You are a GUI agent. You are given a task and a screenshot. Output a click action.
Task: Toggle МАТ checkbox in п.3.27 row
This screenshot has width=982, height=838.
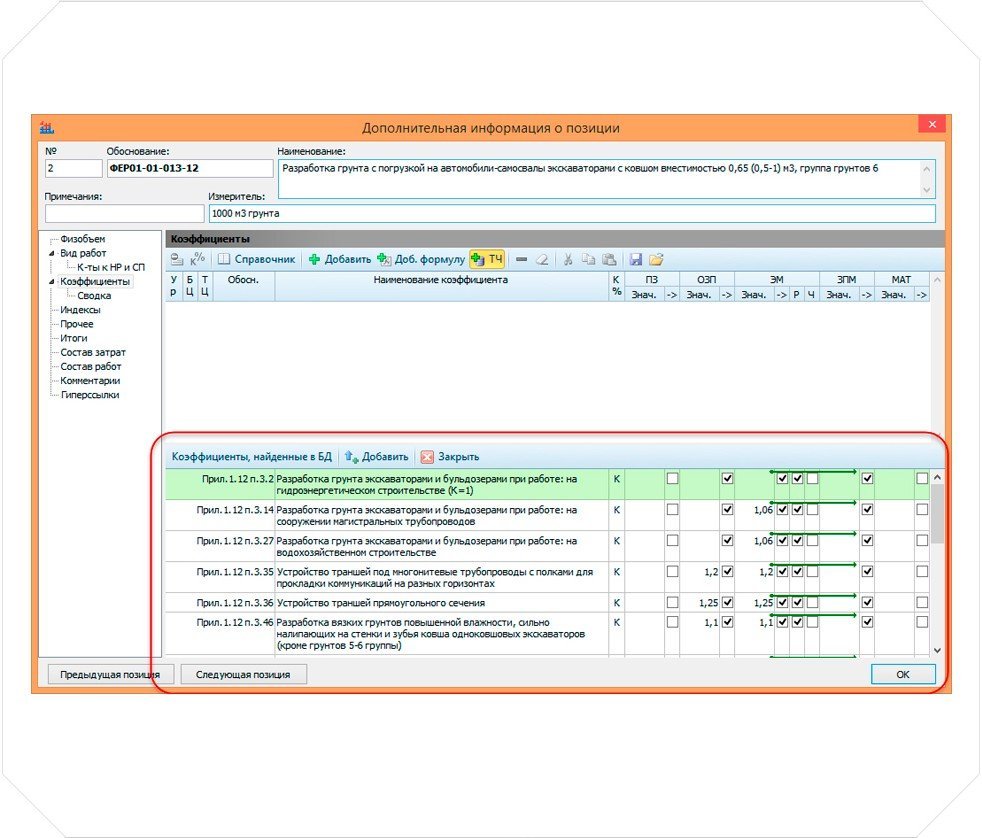point(922,541)
